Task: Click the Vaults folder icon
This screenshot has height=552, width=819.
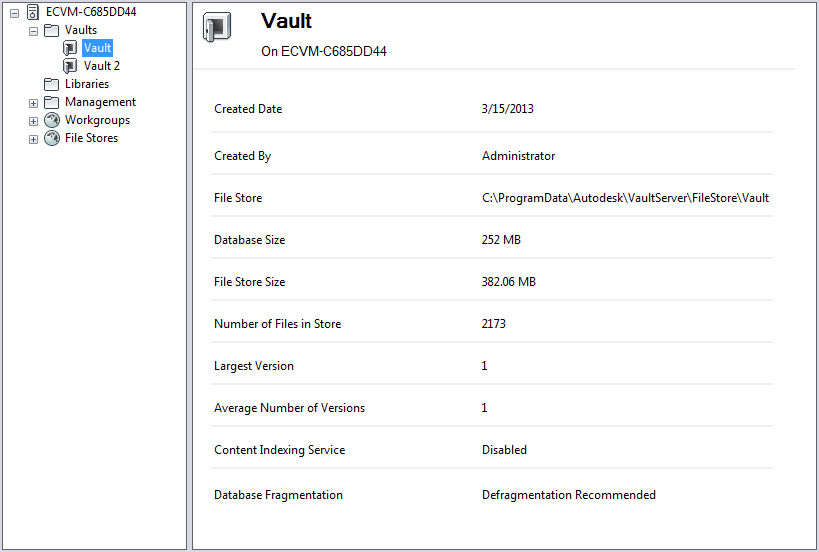Action: (51, 30)
